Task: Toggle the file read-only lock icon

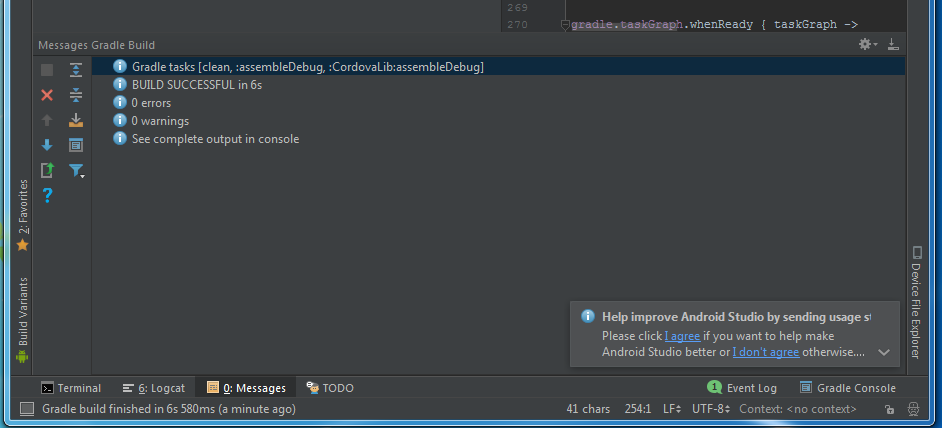Action: pos(889,409)
